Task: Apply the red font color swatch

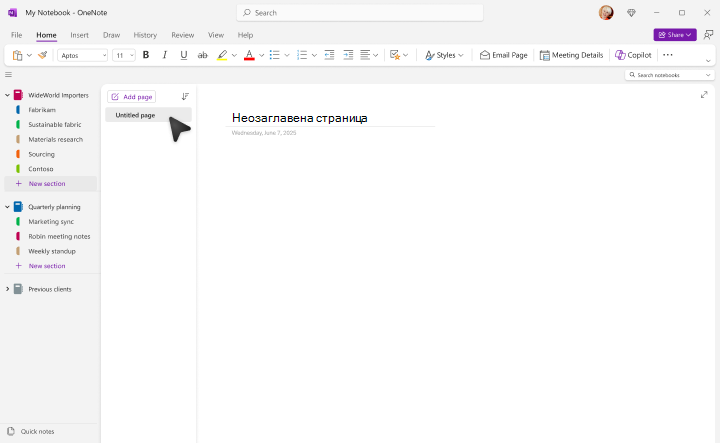Action: coord(249,55)
